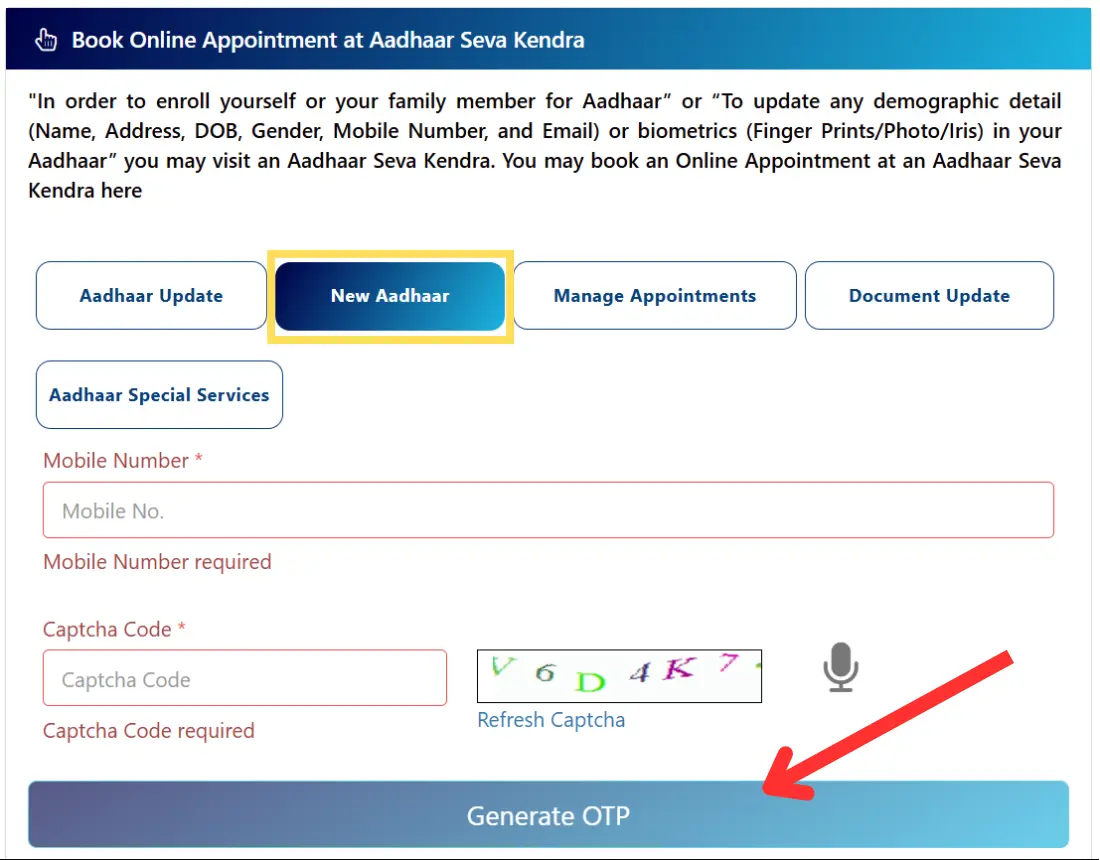Click the captcha image showing V6D4K7

[619, 676]
